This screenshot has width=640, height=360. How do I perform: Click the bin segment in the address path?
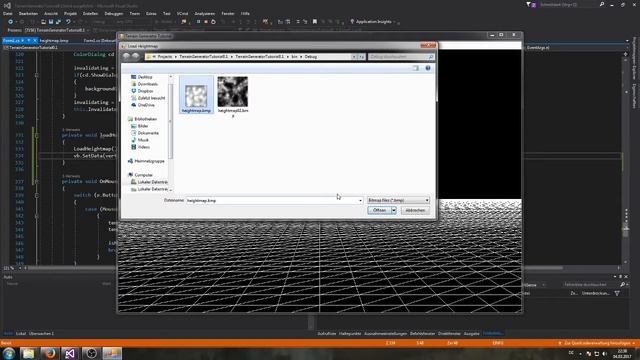click(x=294, y=57)
